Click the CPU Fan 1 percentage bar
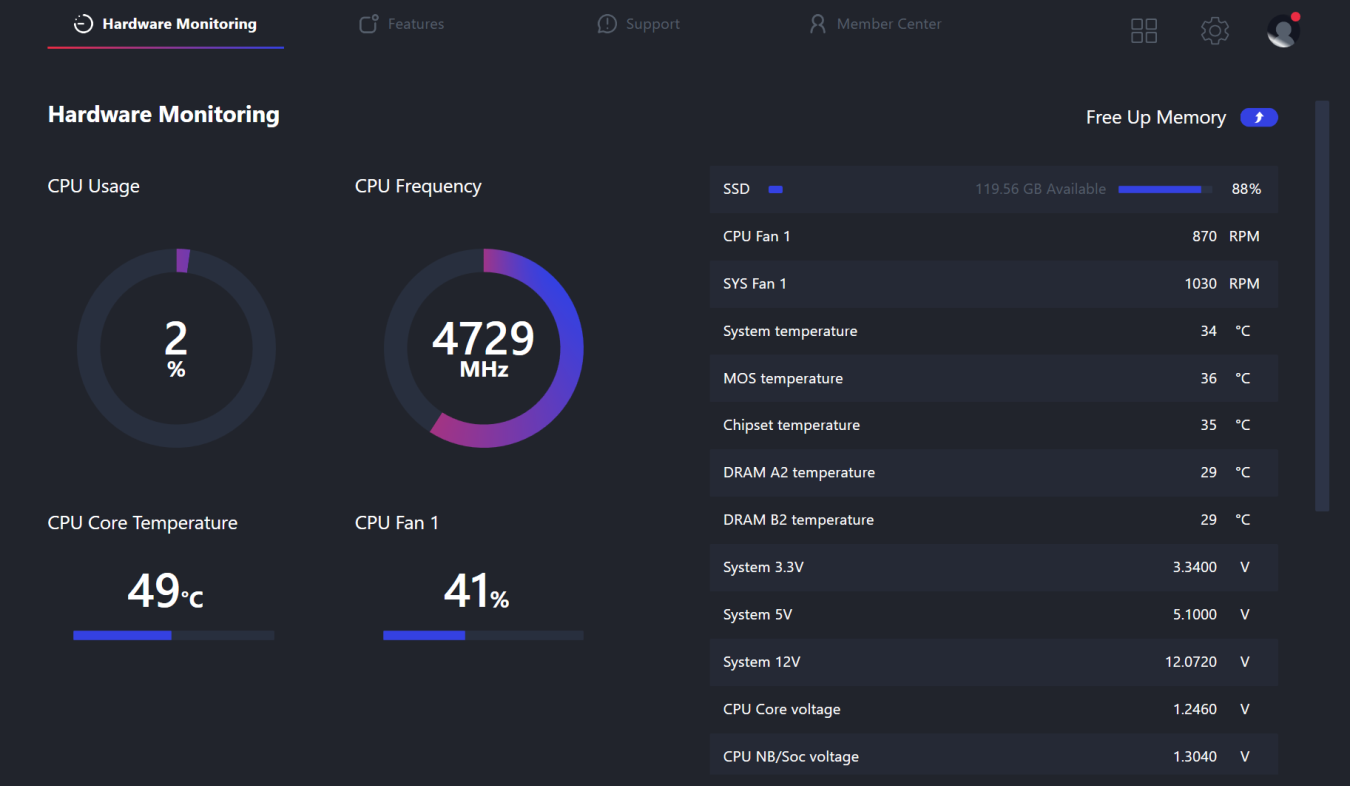 (483, 635)
